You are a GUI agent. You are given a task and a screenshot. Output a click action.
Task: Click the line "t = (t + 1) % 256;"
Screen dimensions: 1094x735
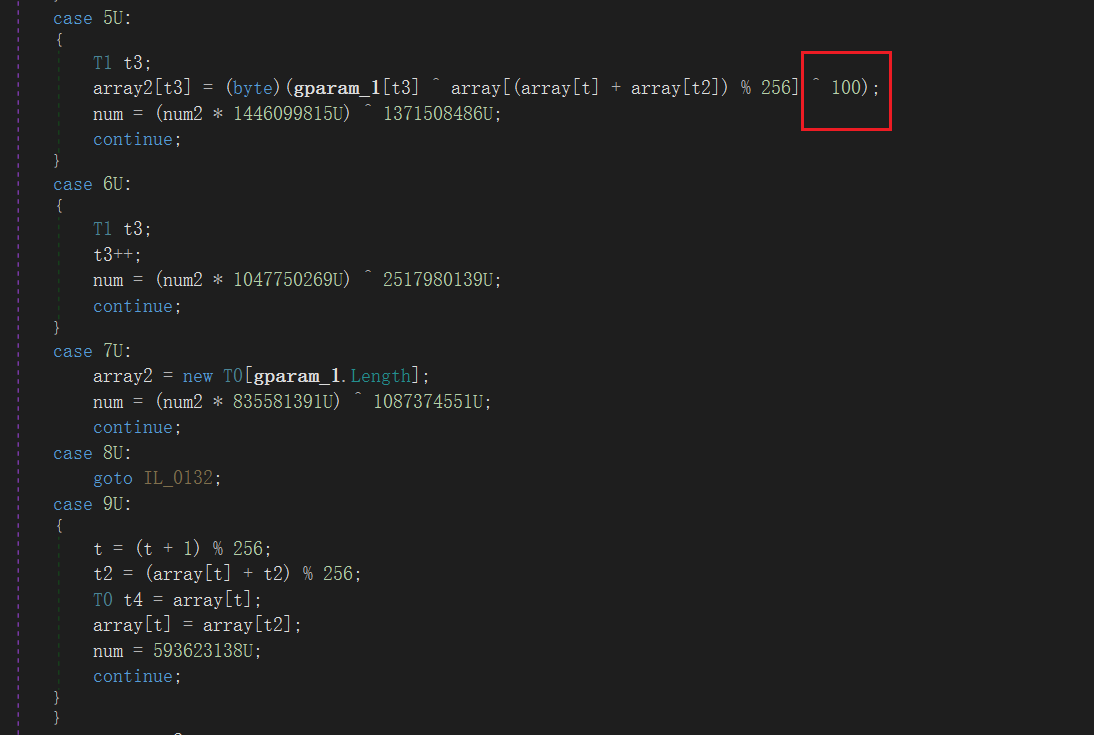pos(182,549)
